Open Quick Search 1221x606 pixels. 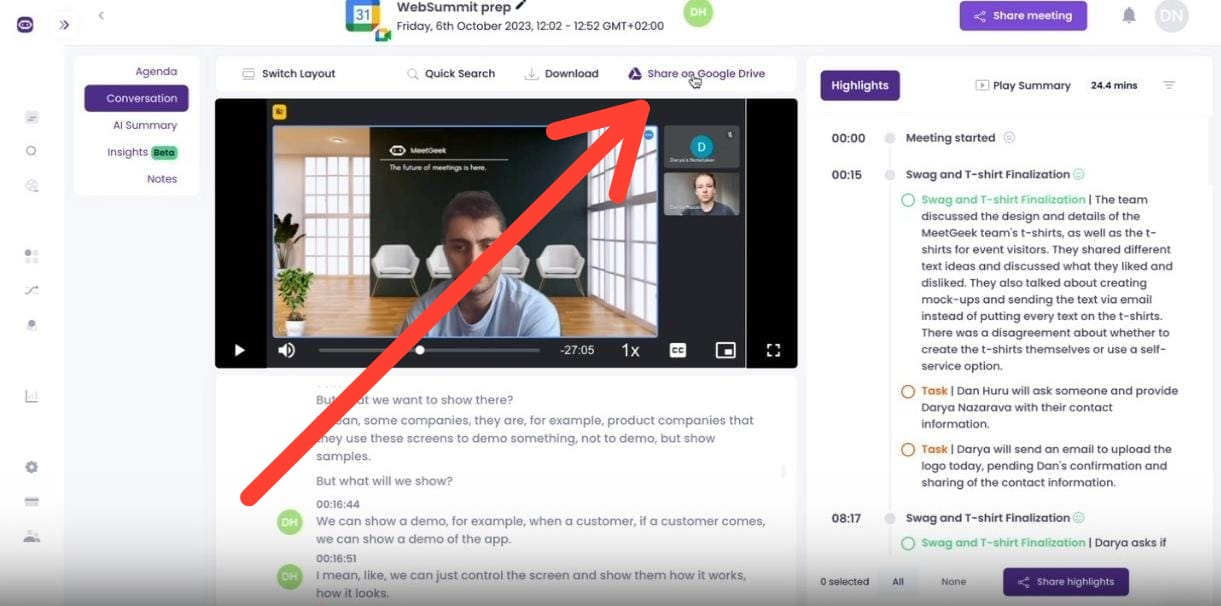[451, 74]
